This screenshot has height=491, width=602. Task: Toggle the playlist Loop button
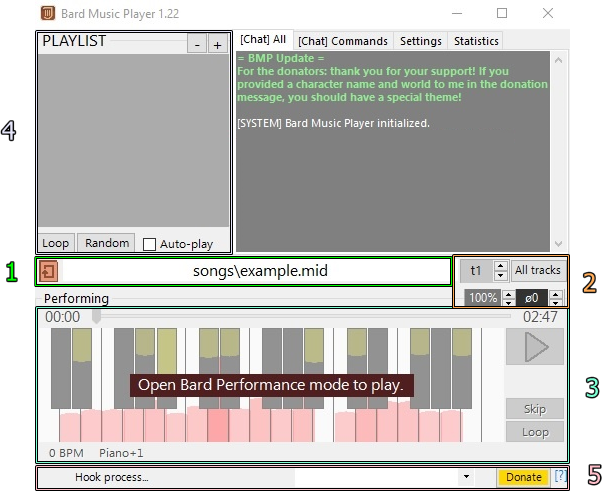[56, 243]
